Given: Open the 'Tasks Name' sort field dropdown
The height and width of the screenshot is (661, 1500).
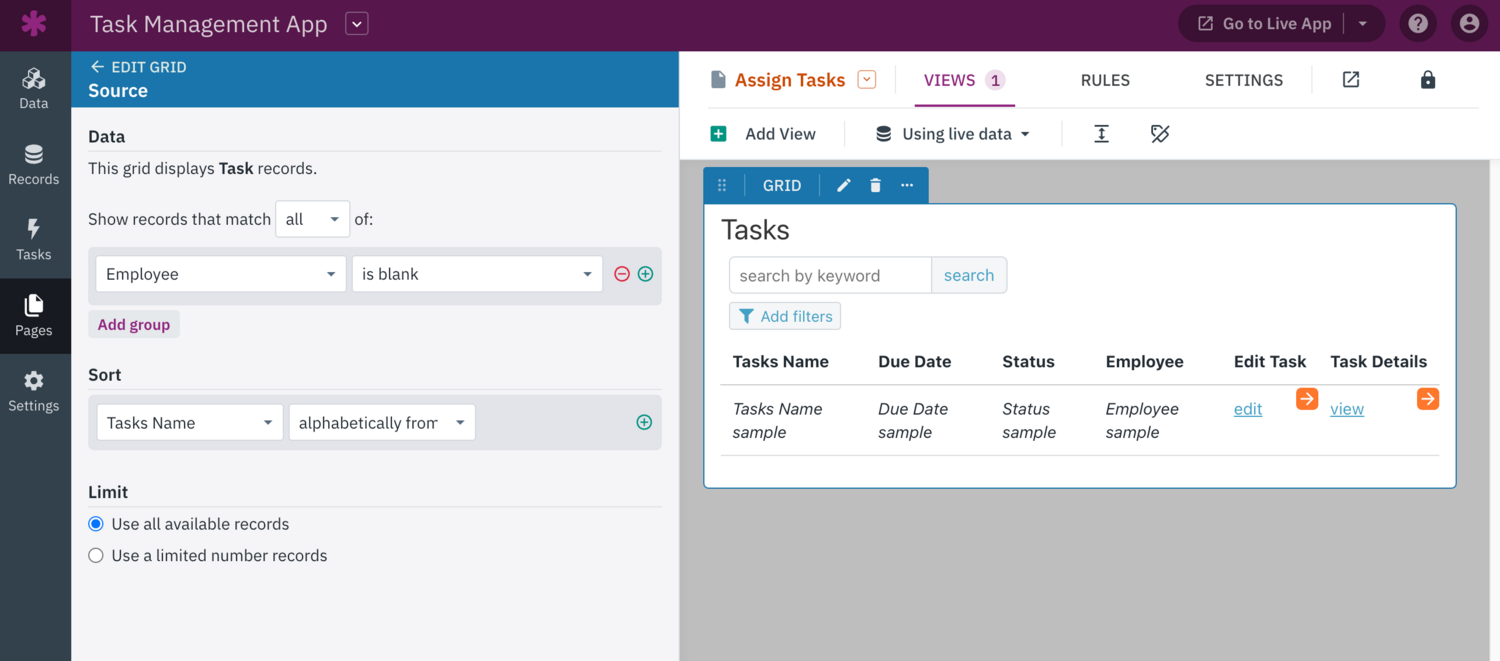Looking at the screenshot, I should click(x=189, y=422).
